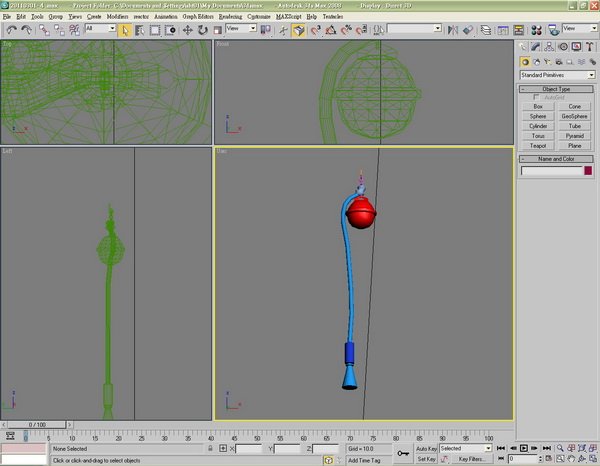Select the Helpers category in Create panel
The width and height of the screenshot is (600, 466).
coord(570,62)
